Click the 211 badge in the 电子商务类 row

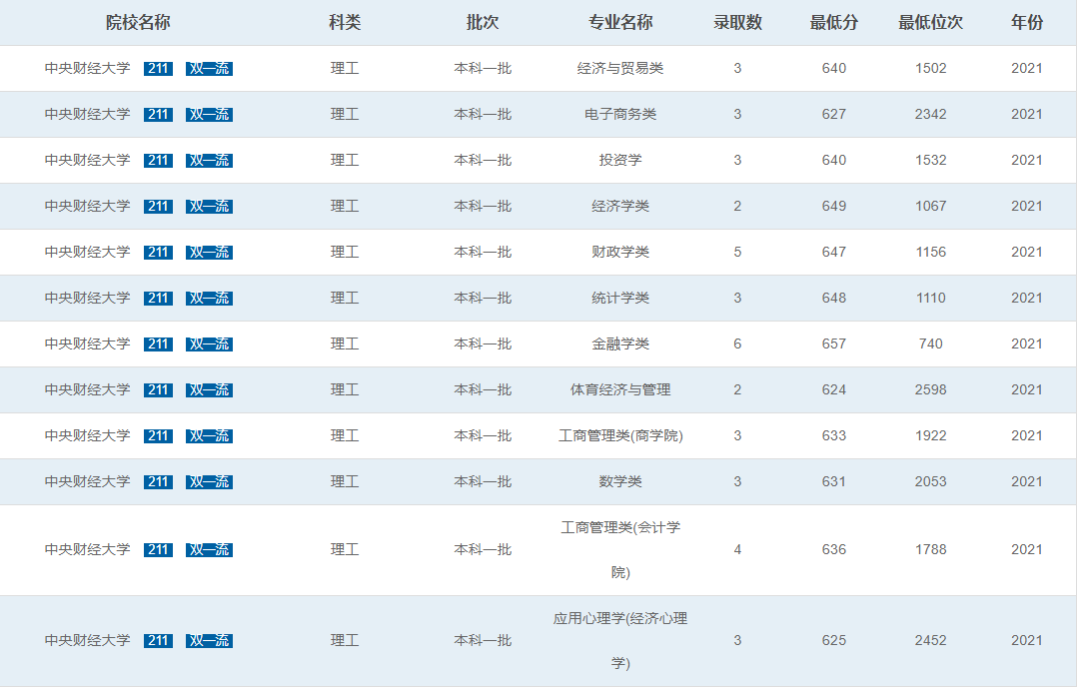[x=158, y=114]
